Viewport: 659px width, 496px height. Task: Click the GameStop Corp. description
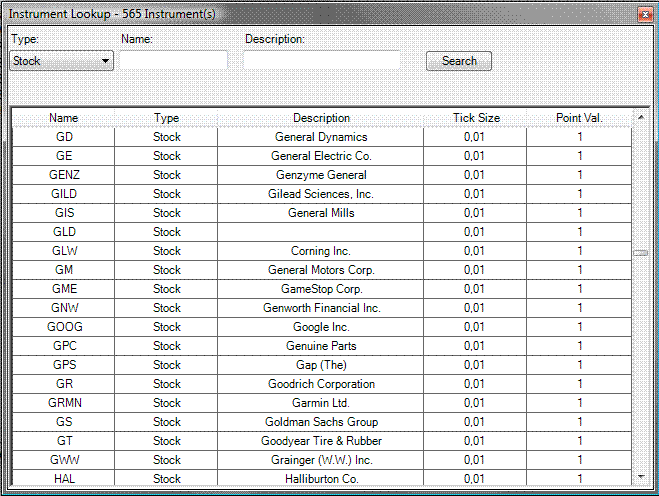point(321,289)
